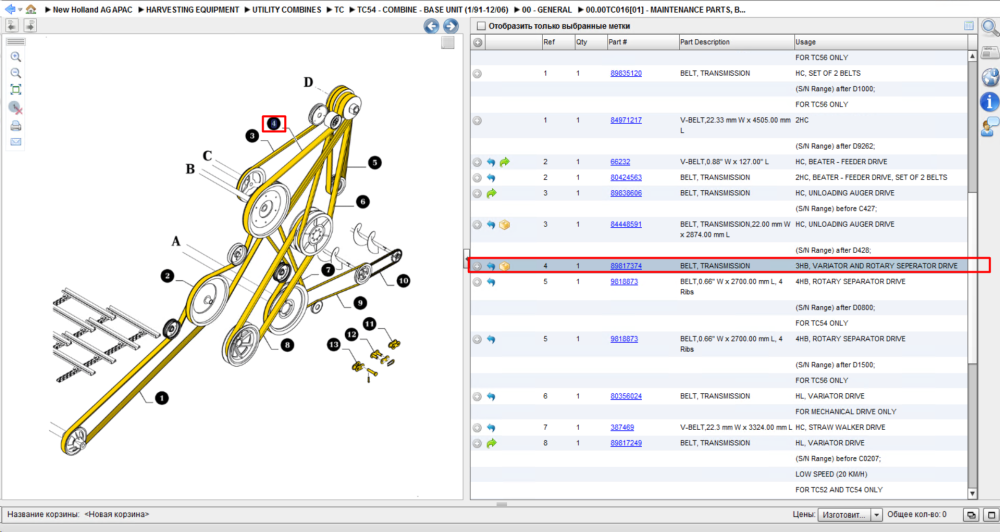Screen dimensions: 1000x532
Task: Open the globe info icon in the sidebar
Action: pyautogui.click(x=990, y=77)
